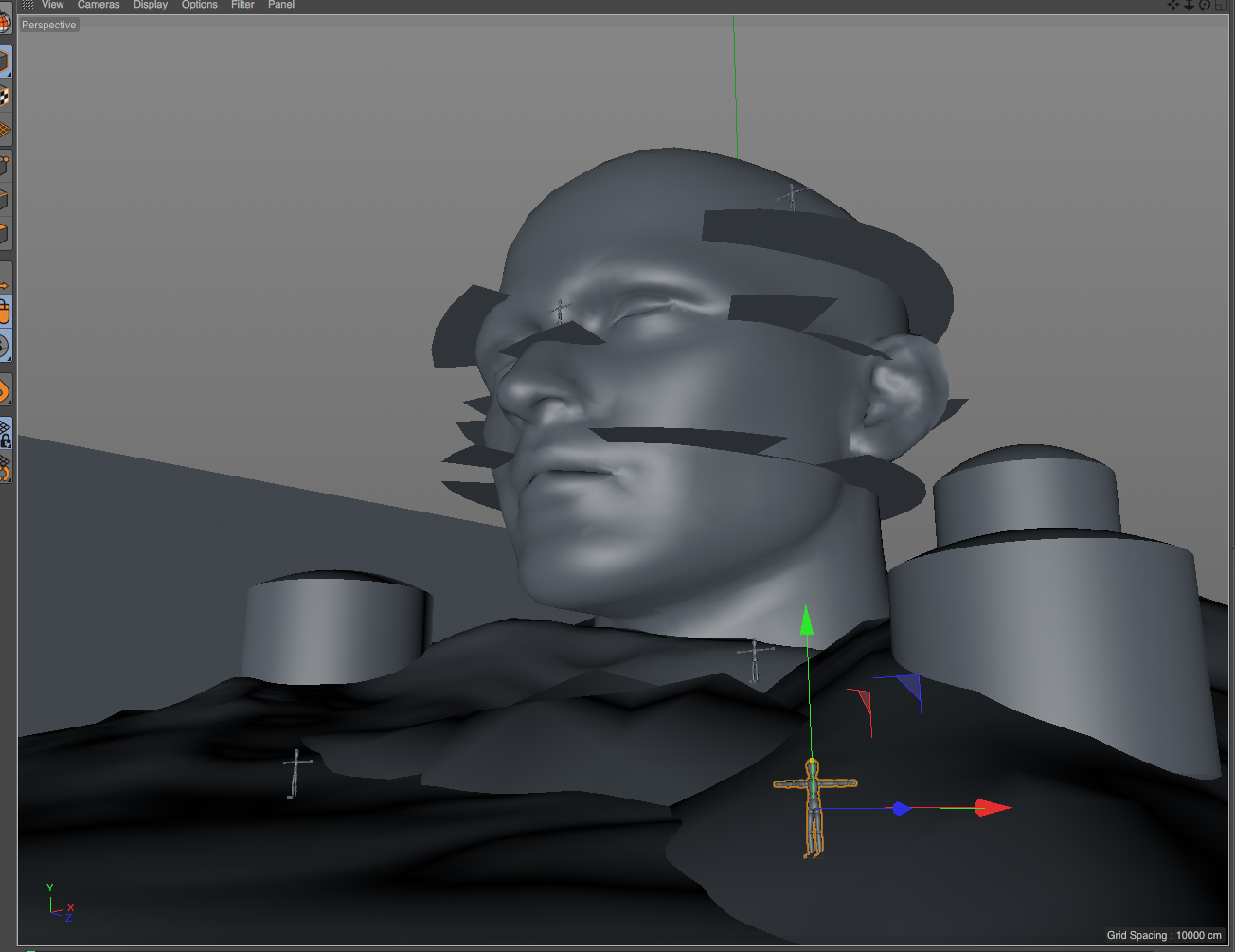Toggle the Tweak mode mouse icon

5,312
